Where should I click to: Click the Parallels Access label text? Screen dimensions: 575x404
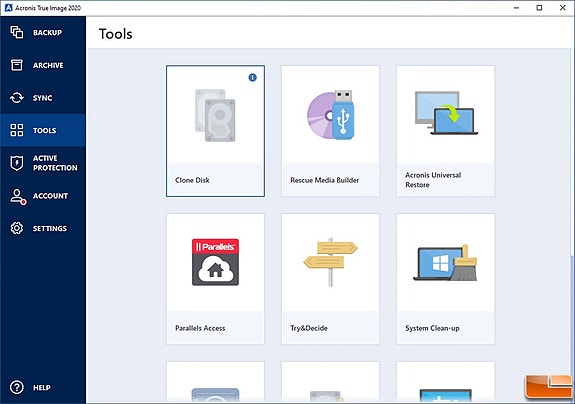pyautogui.click(x=200, y=328)
